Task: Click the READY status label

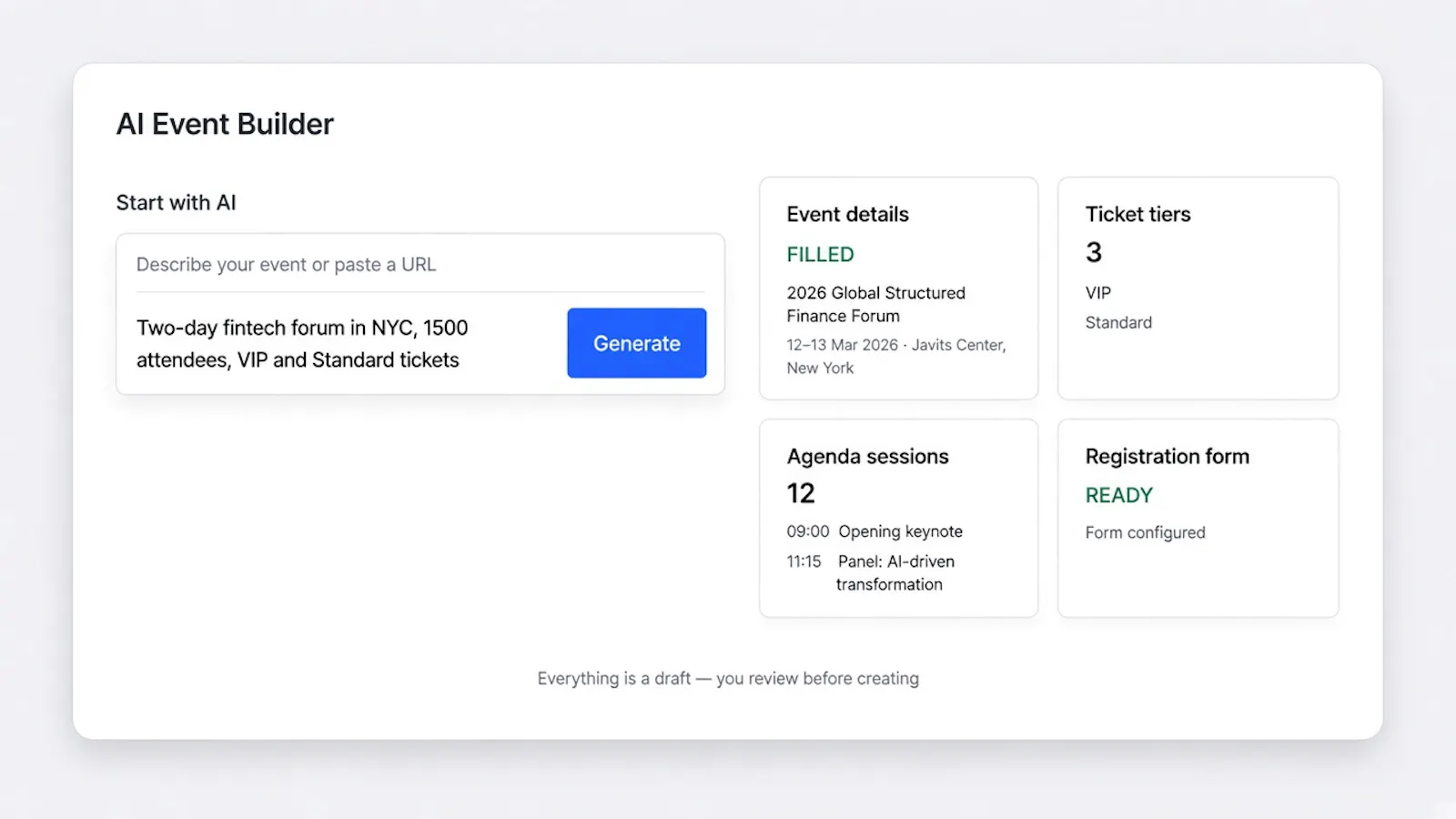Action: 1119,496
